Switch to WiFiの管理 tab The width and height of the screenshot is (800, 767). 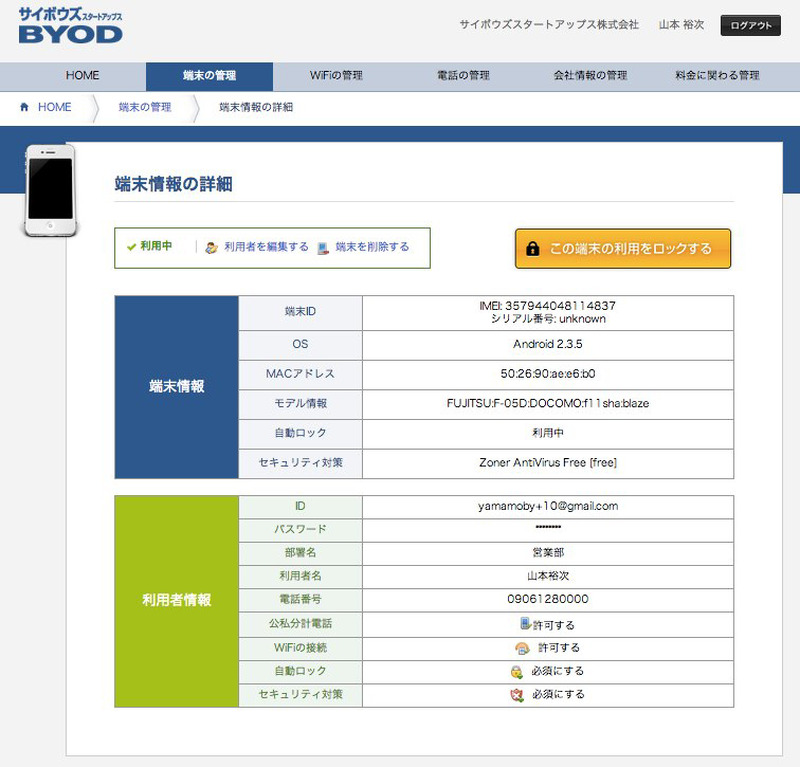336,76
